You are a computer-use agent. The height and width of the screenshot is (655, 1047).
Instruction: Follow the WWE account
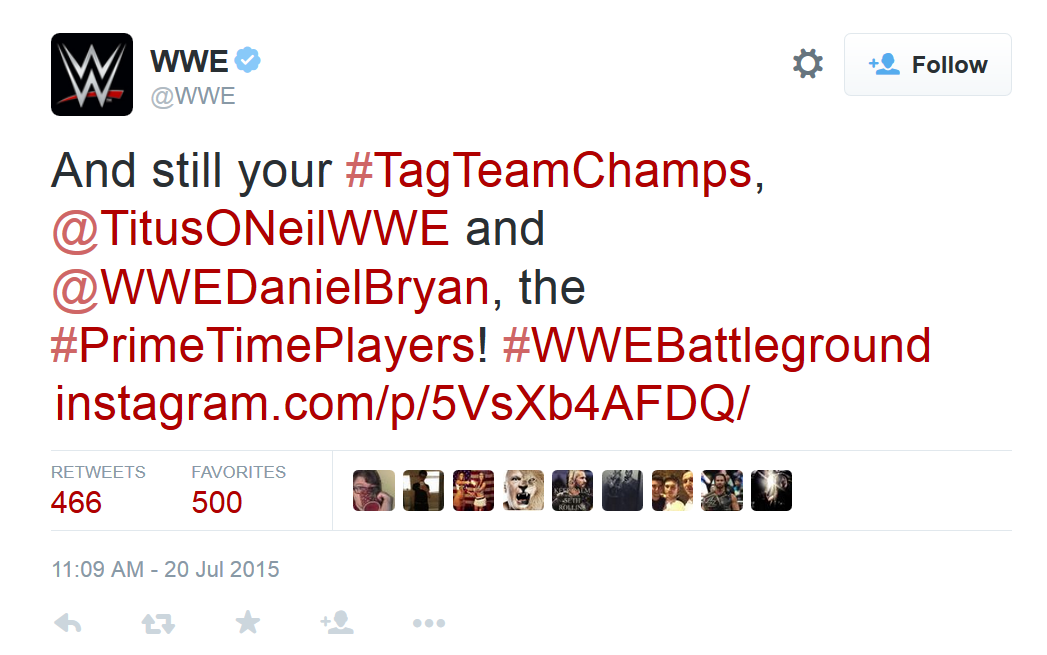[927, 65]
